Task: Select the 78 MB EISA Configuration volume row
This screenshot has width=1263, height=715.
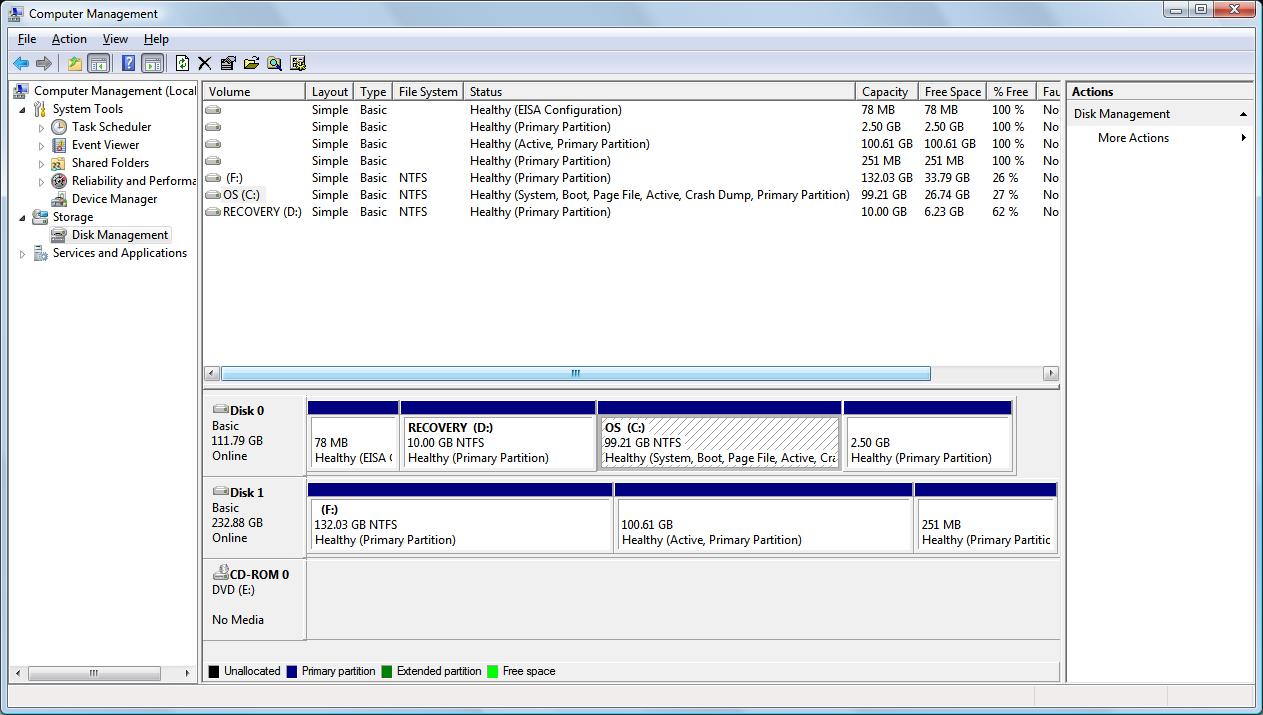Action: coord(631,110)
